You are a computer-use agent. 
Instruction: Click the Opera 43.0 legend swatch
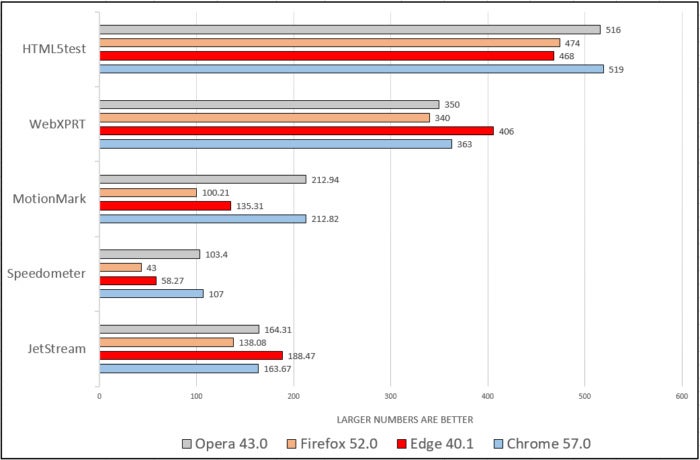(187, 444)
